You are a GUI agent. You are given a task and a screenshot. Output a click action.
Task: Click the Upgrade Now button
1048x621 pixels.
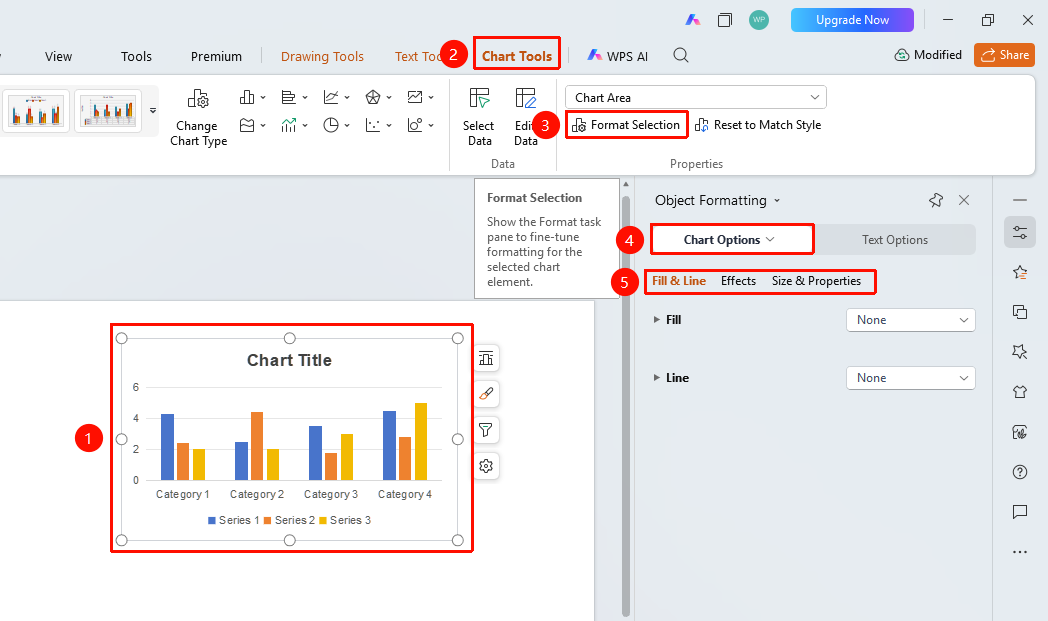[x=852, y=20]
